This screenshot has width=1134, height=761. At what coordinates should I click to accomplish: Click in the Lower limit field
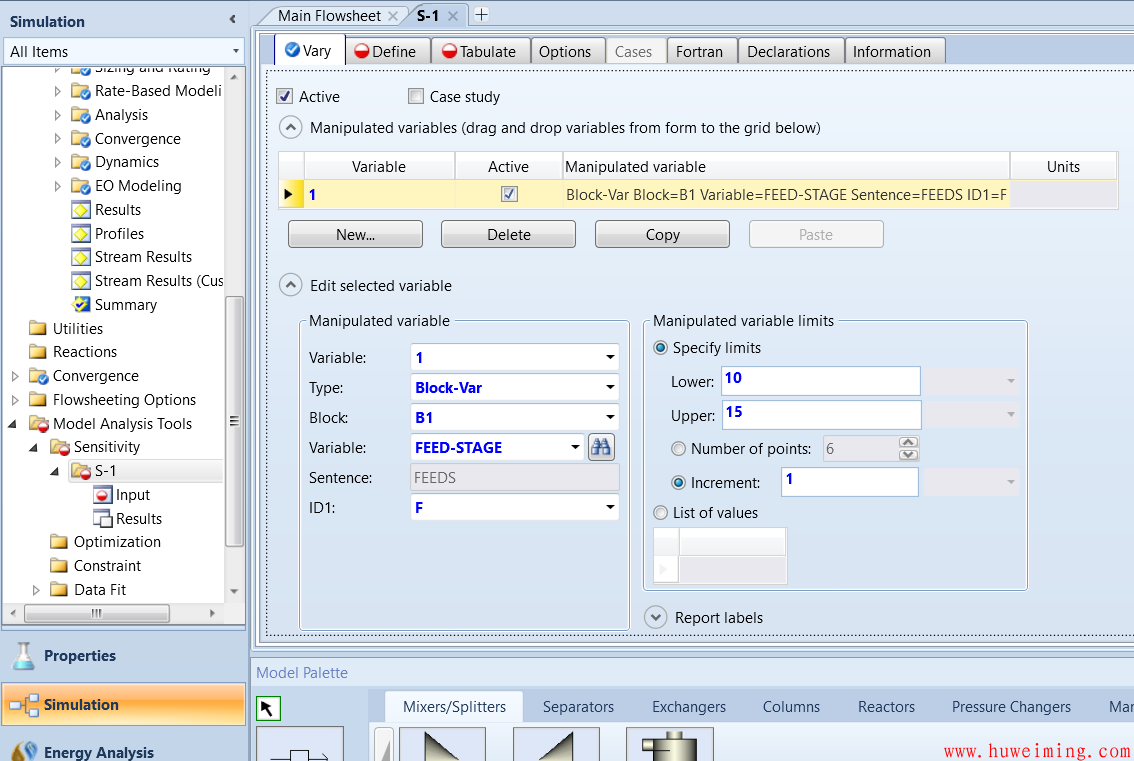(x=819, y=381)
